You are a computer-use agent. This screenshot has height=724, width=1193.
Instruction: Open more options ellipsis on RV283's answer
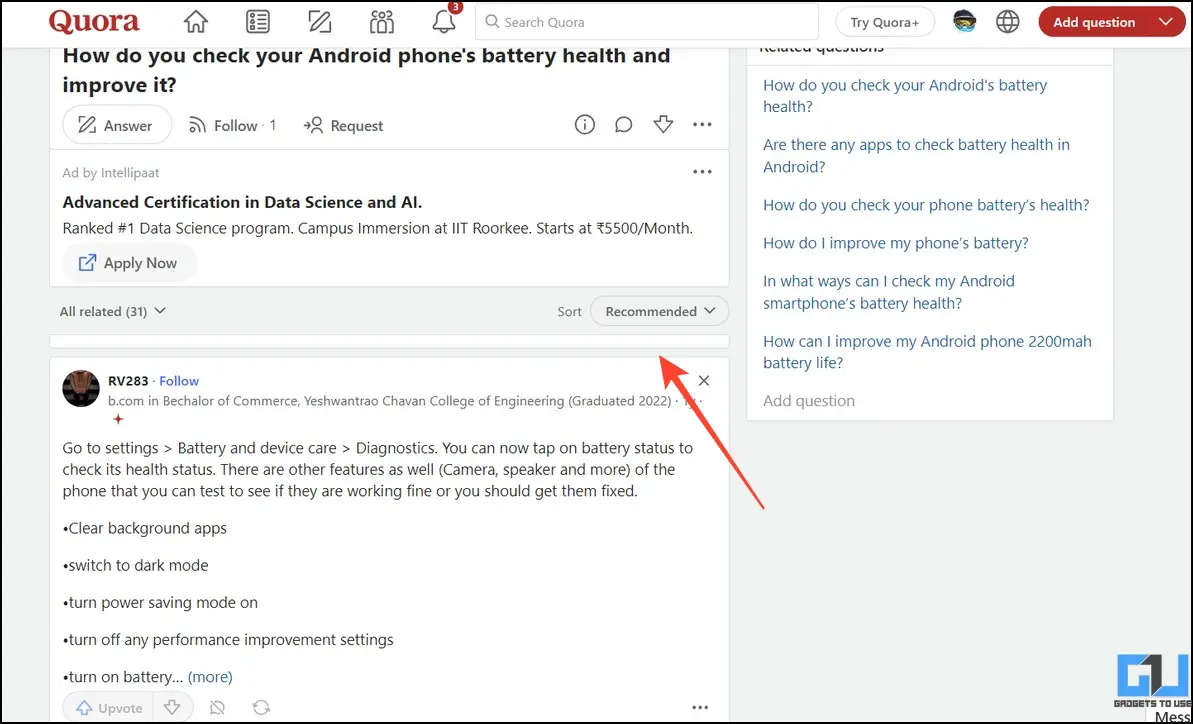click(x=700, y=708)
